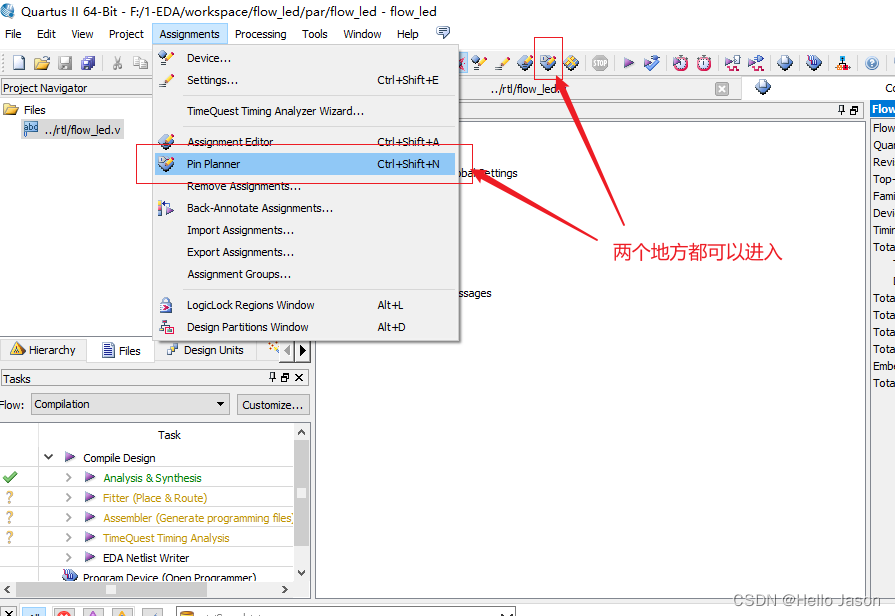
Task: Collapse the Compile Design task group
Action: (x=49, y=457)
